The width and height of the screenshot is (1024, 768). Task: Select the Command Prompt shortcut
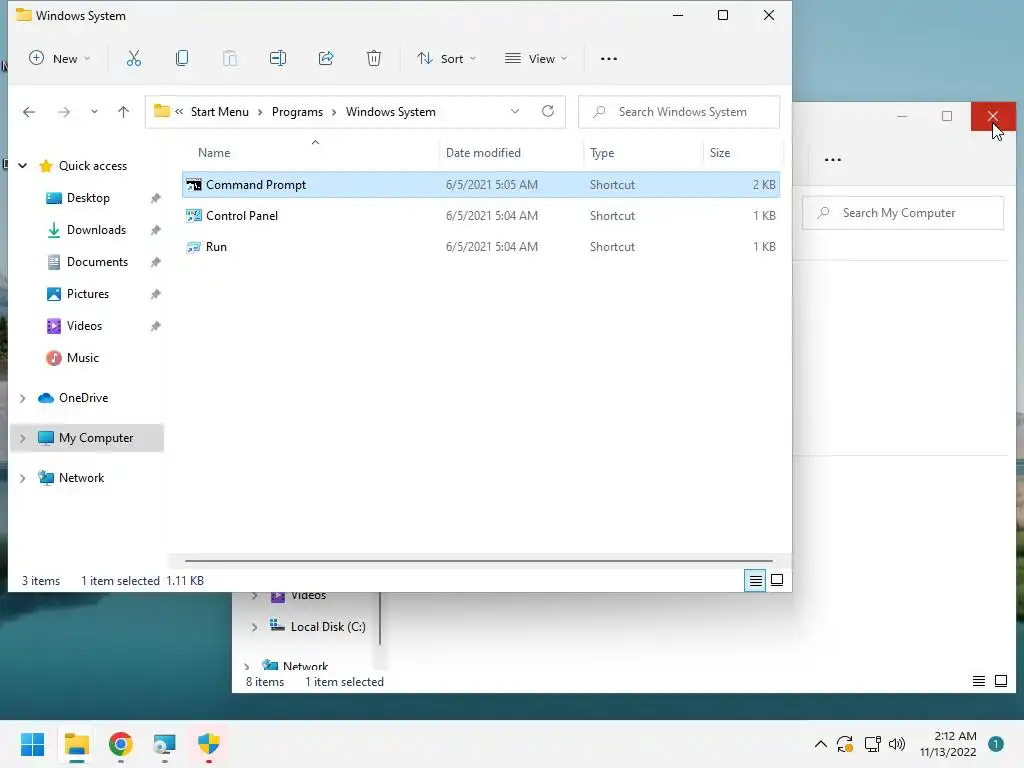pos(481,185)
